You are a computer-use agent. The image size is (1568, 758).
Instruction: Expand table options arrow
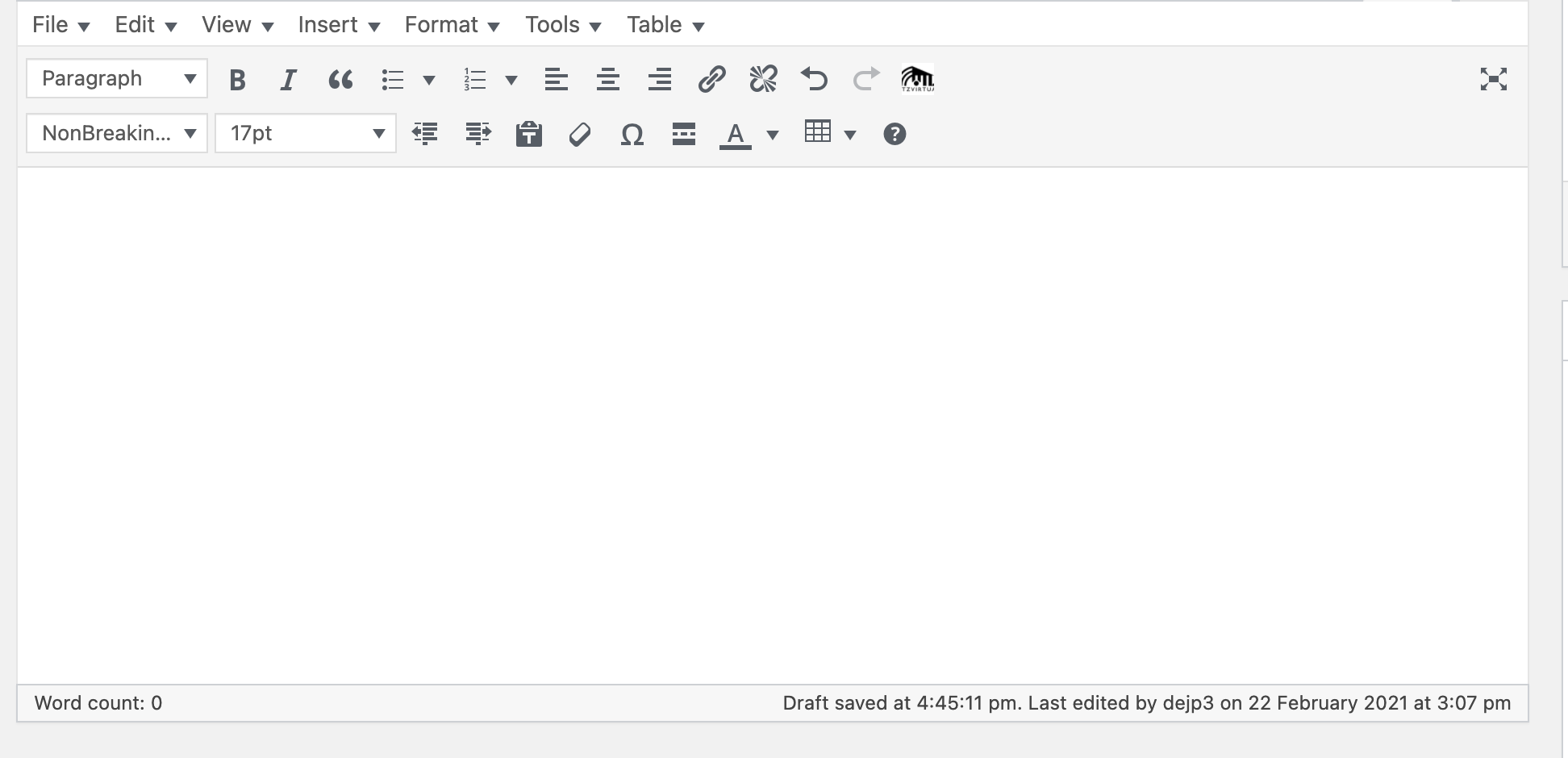pos(849,135)
